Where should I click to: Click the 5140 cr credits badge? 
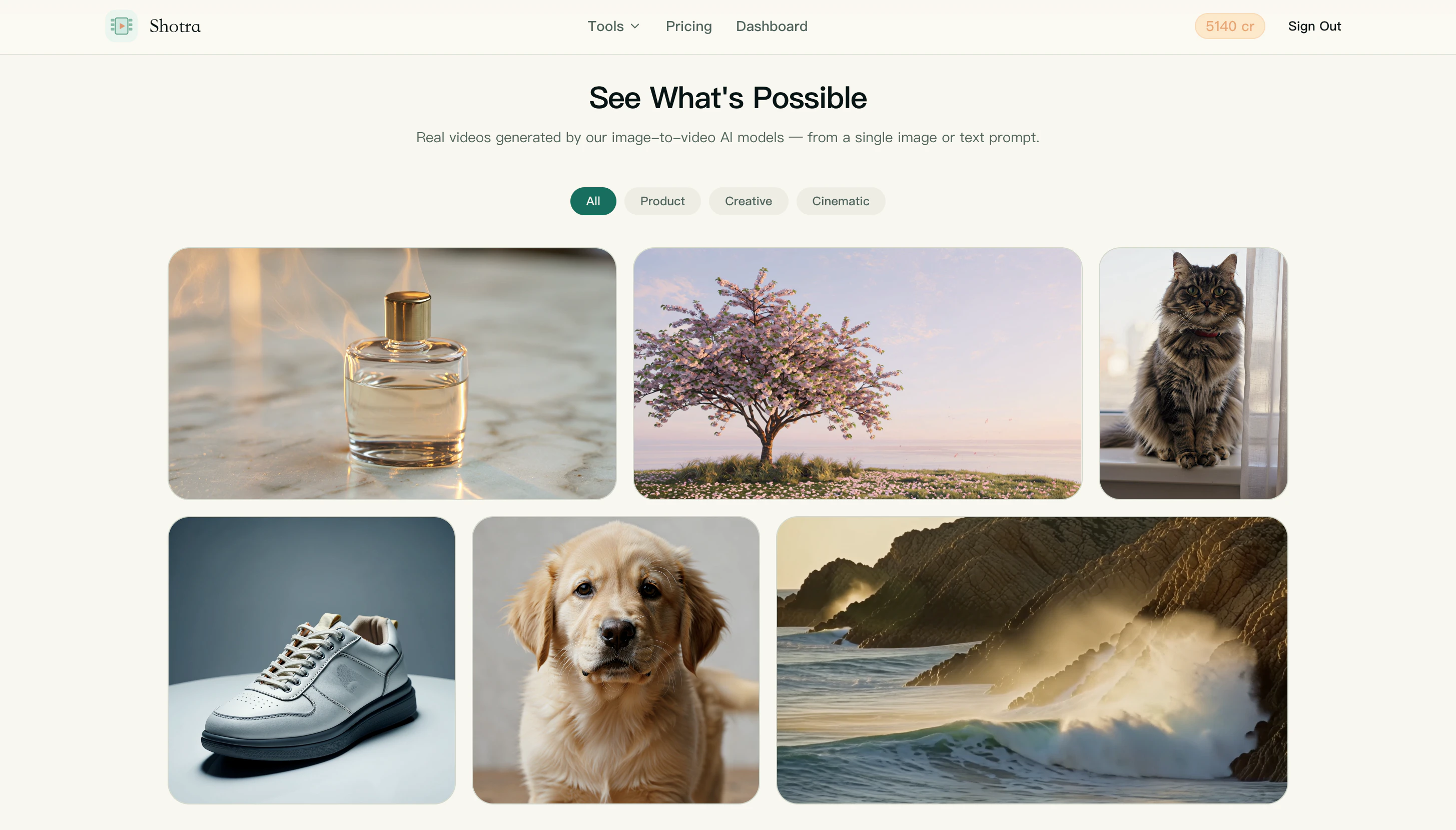point(1229,26)
